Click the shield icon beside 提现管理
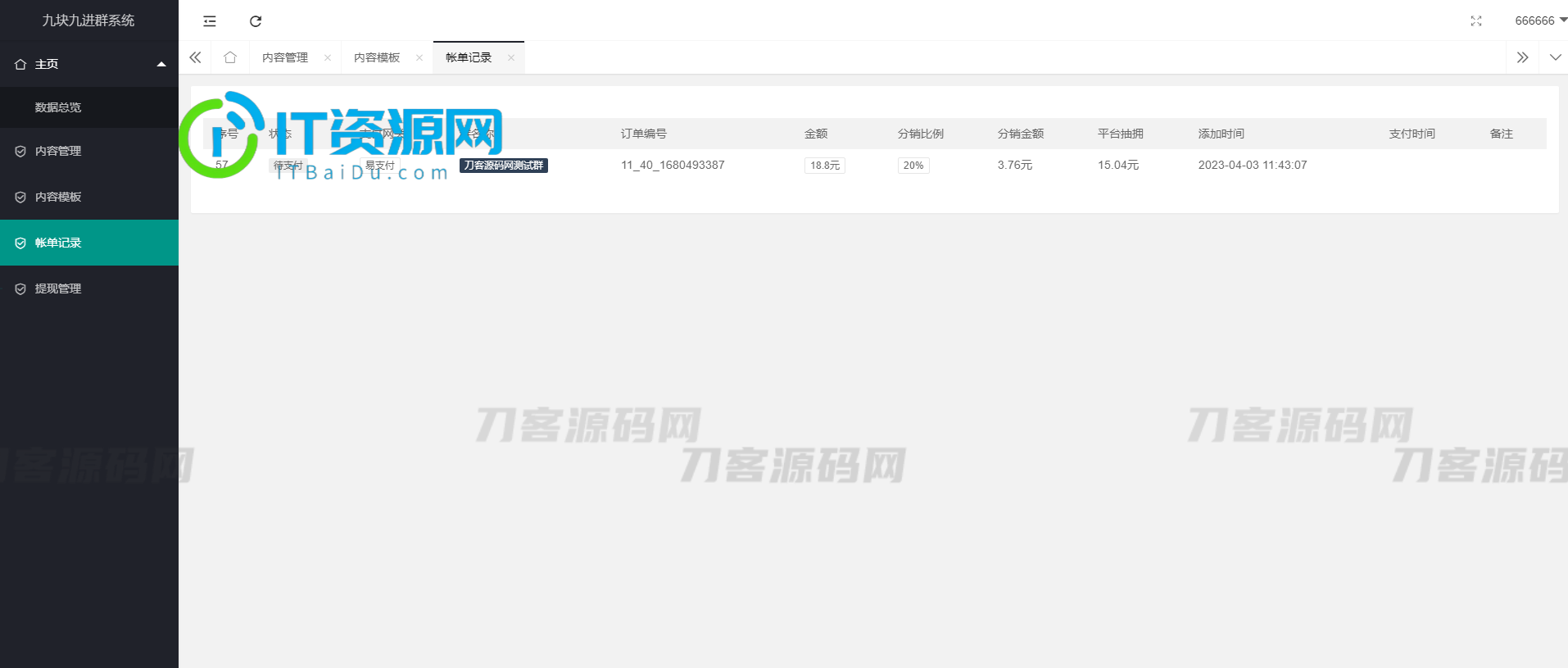The image size is (1568, 668). 20,289
